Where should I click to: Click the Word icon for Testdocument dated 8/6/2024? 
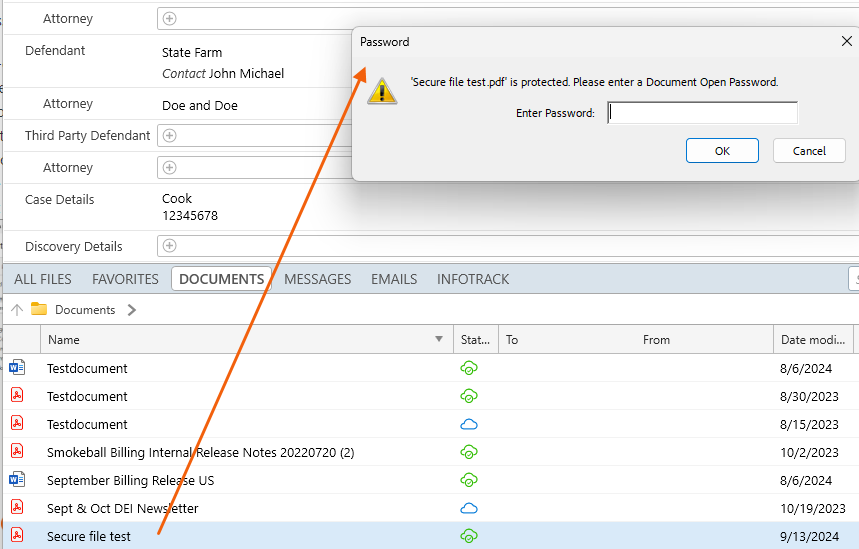point(17,367)
